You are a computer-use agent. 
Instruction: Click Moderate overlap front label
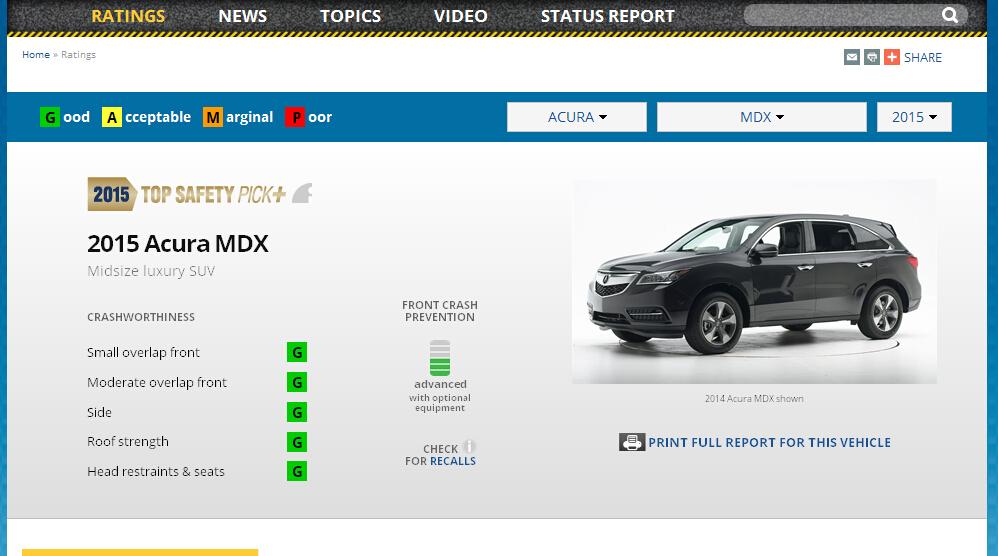pyautogui.click(x=157, y=382)
